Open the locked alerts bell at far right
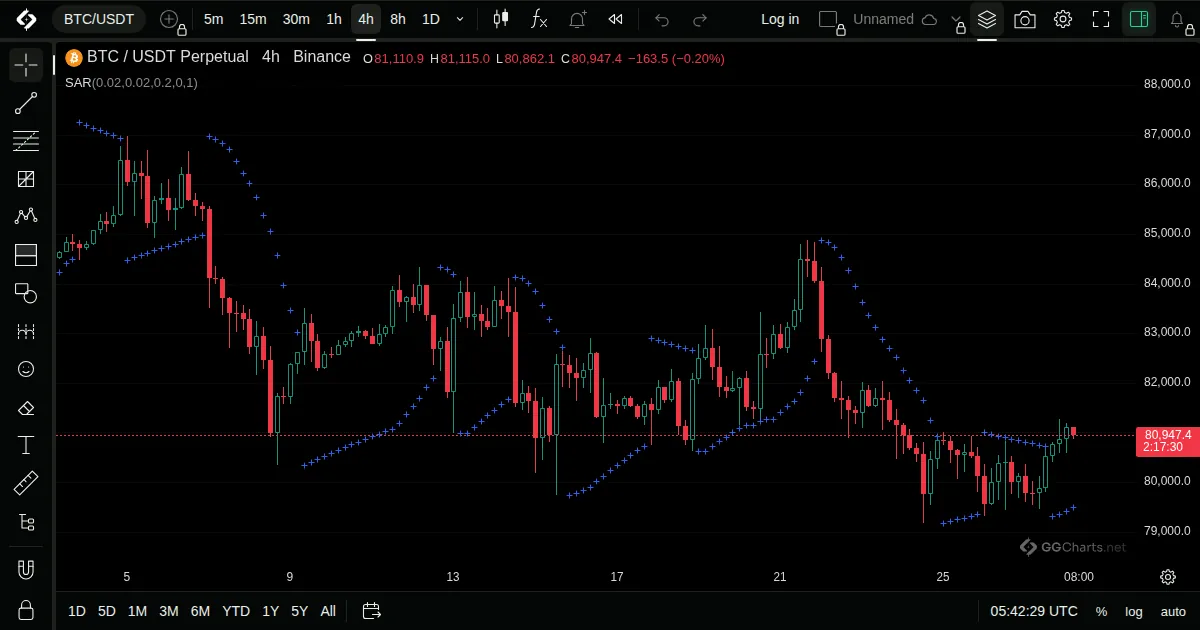Image resolution: width=1200 pixels, height=630 pixels. 1178,19
